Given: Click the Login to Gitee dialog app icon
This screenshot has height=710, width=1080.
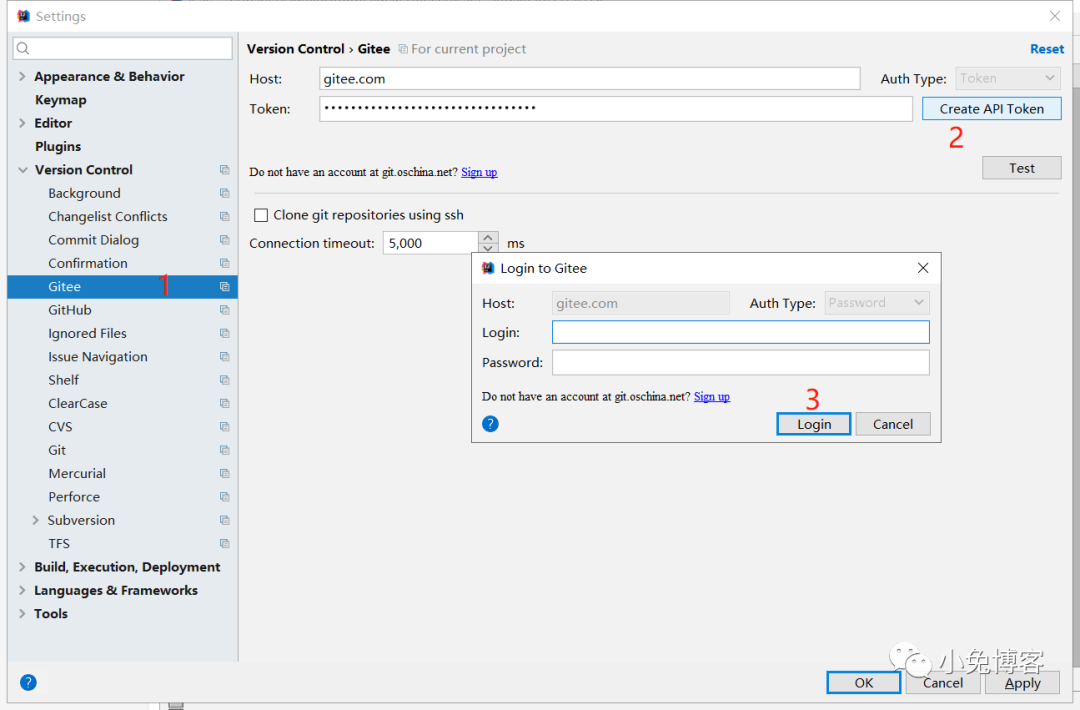Looking at the screenshot, I should point(488,268).
